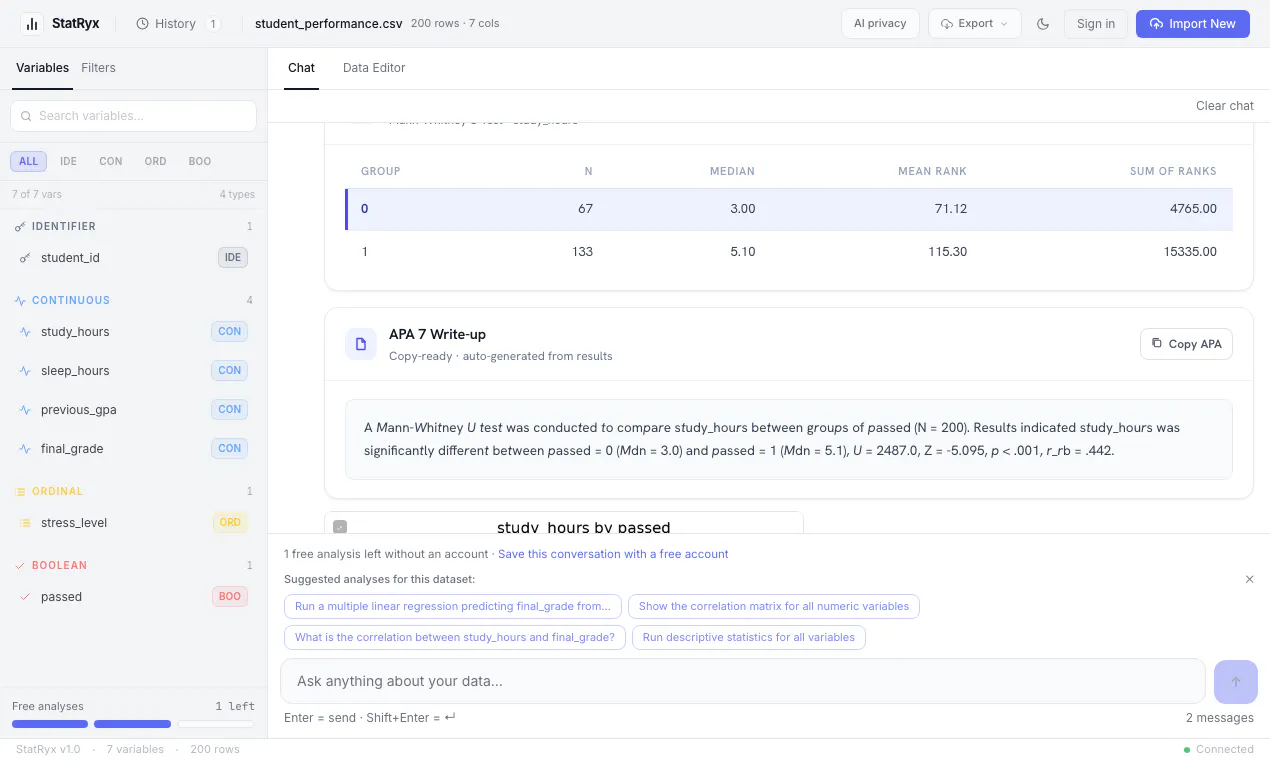
Task: Select the stress_level variable
Action: 133,522
